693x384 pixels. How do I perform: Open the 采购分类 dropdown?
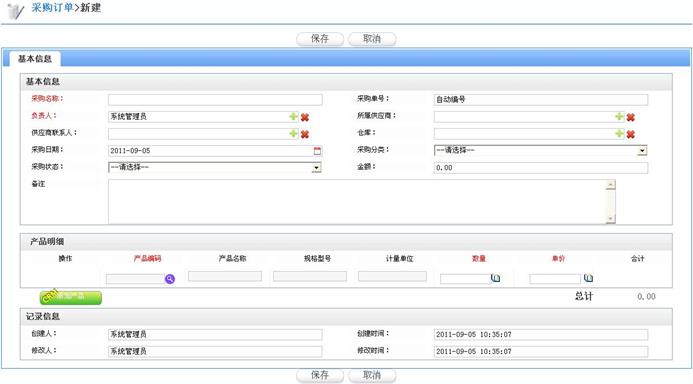541,150
